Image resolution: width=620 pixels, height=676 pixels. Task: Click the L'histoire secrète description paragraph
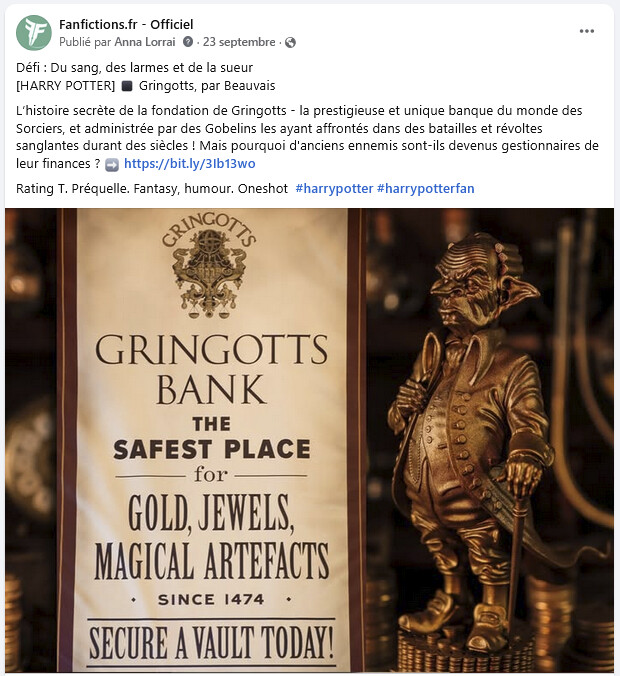click(307, 137)
